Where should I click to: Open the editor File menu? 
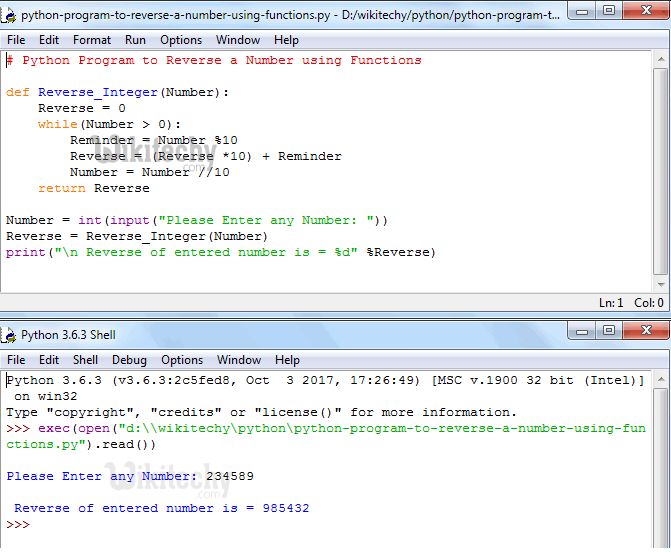click(x=16, y=40)
